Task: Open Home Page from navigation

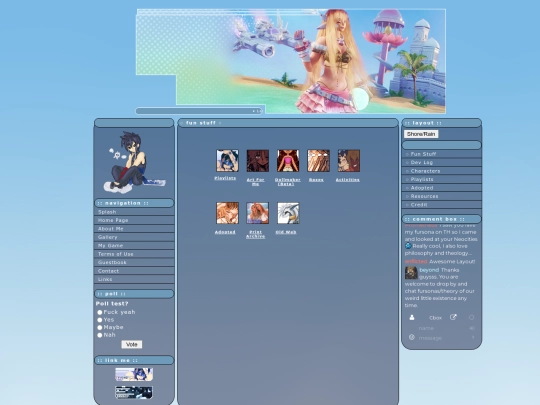Action: coord(134,220)
